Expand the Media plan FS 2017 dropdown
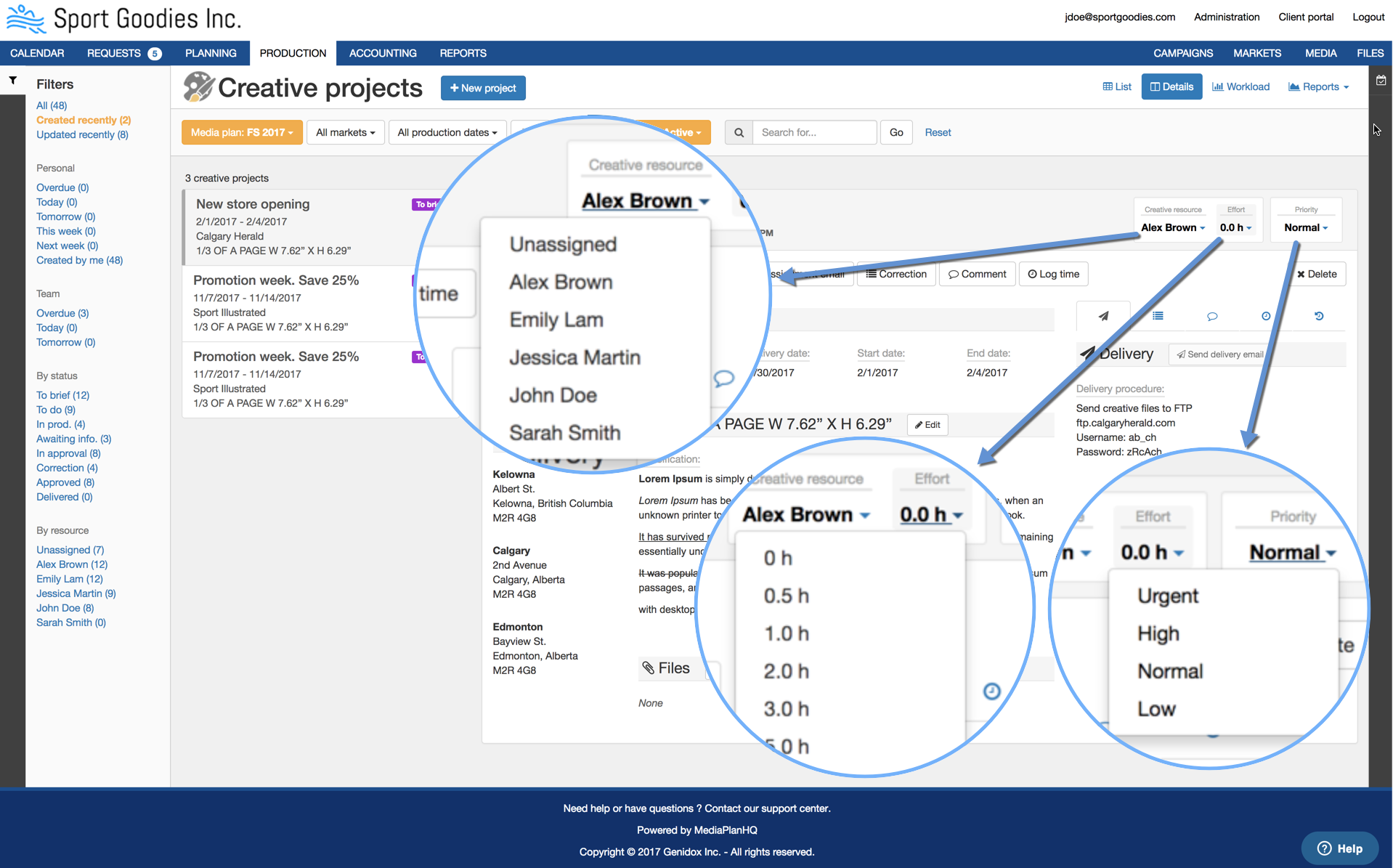Viewport: 1393px width, 868px height. 242,132
